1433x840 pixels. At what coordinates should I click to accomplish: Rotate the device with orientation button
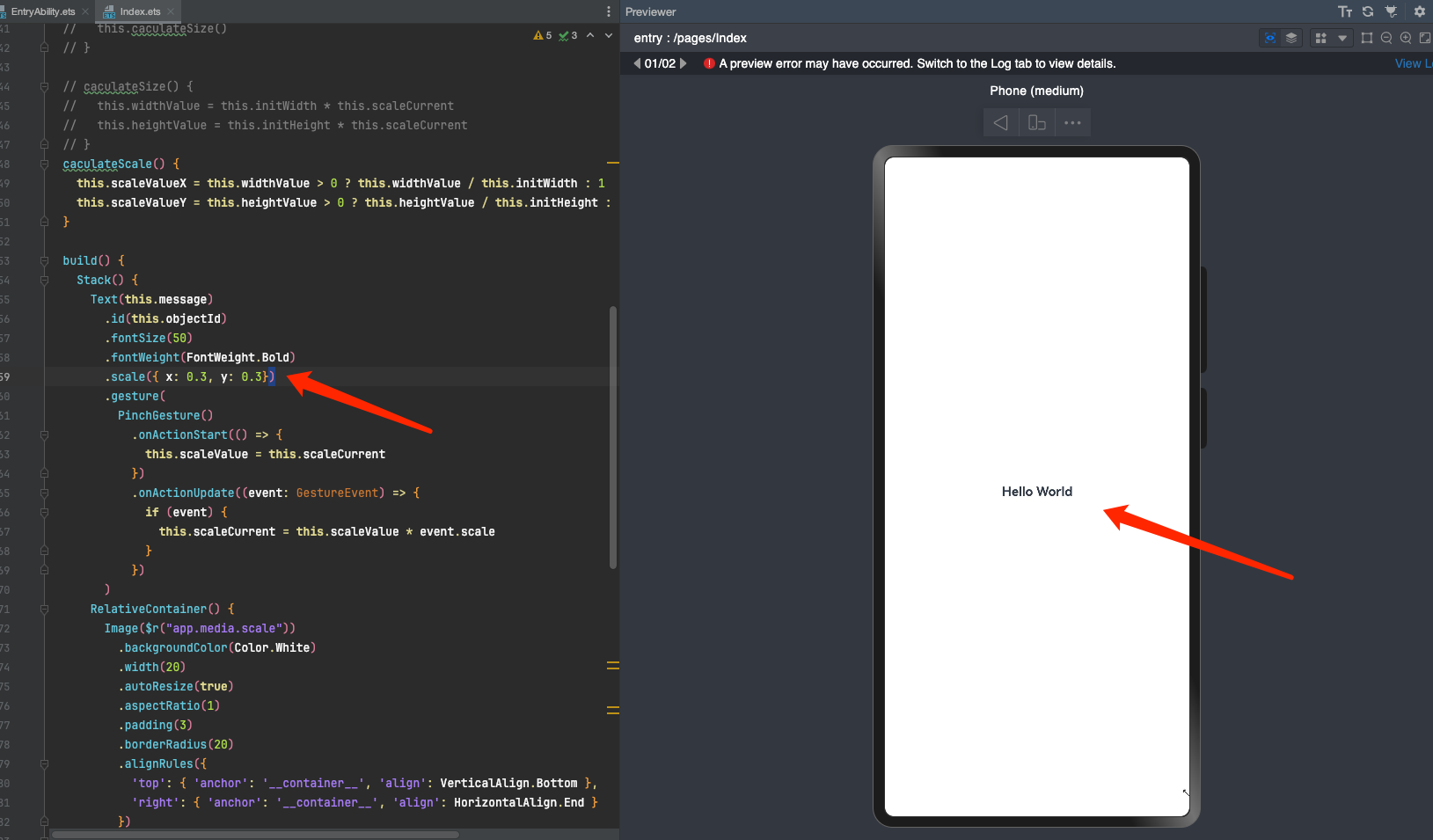click(x=1036, y=122)
